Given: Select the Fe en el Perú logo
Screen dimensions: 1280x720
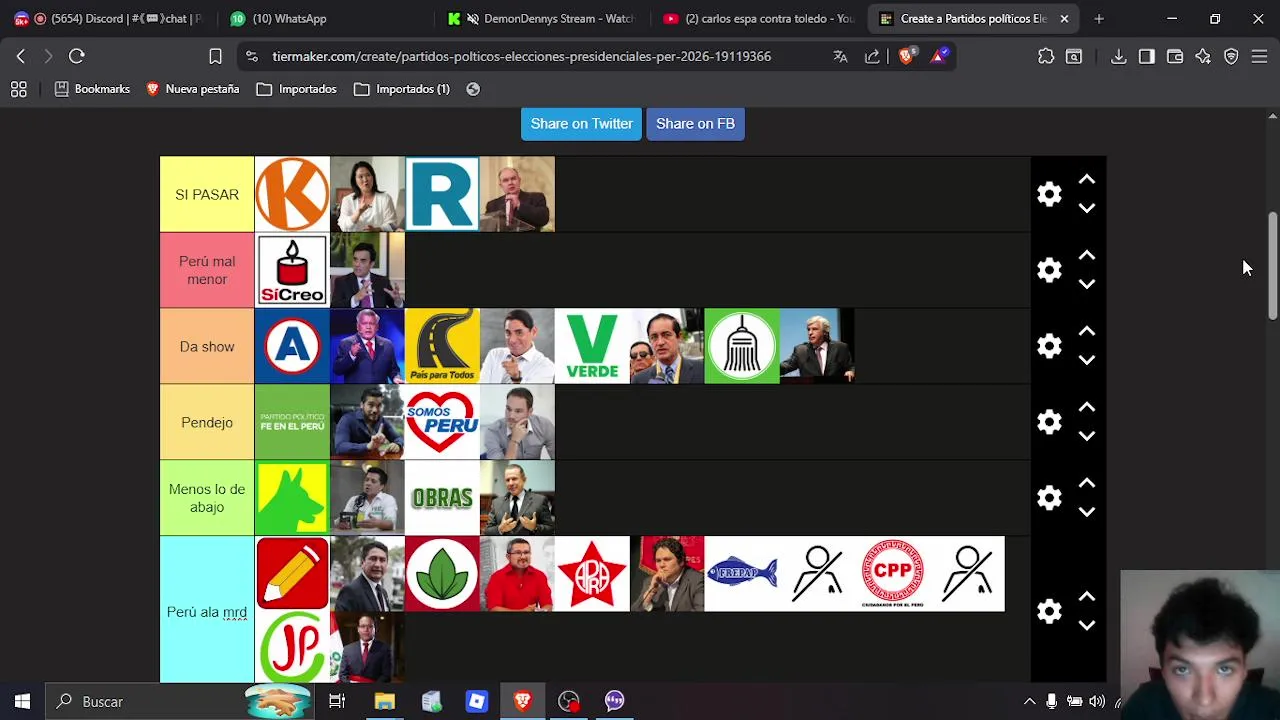Looking at the screenshot, I should 292,422.
